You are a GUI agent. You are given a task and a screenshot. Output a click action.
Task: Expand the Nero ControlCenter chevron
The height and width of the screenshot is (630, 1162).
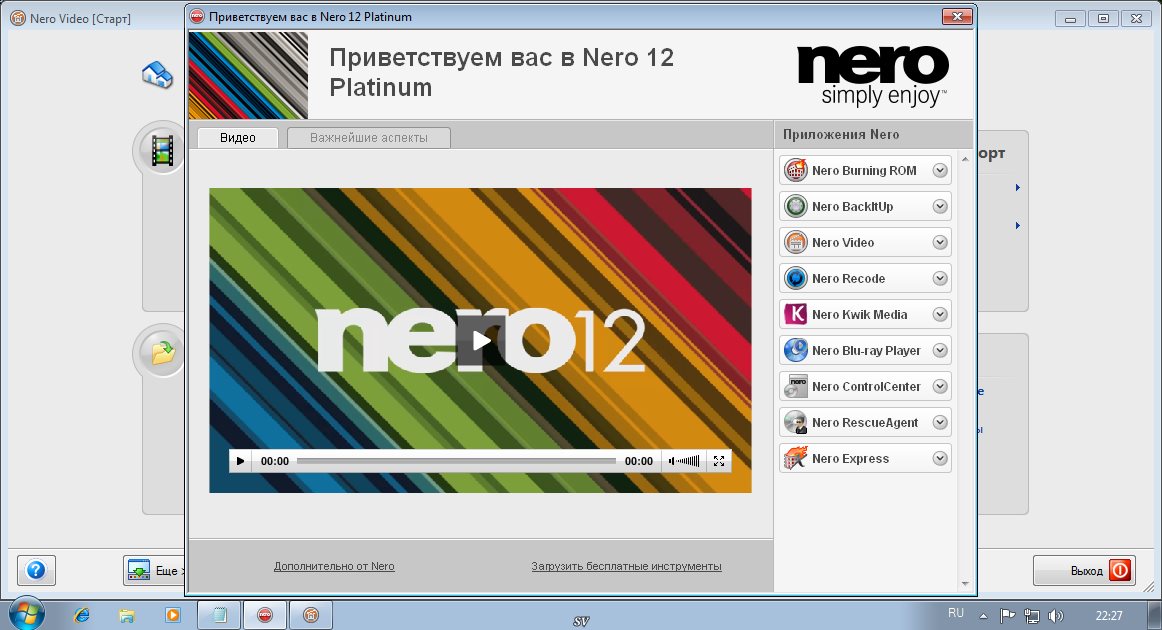coord(940,386)
